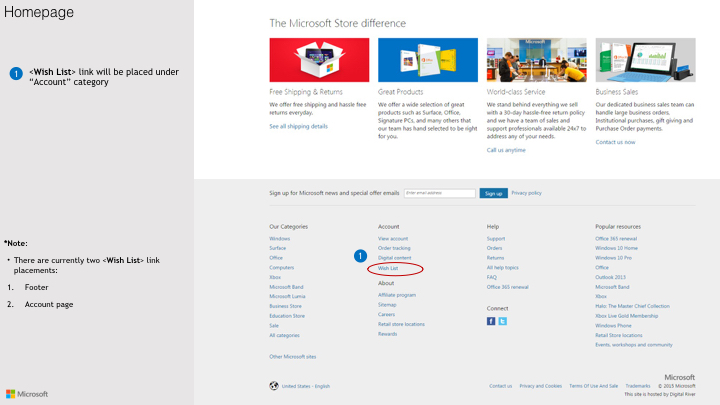720x405 pixels.
Task: Open Windows 10 Pro link
Action: pyautogui.click(x=613, y=258)
